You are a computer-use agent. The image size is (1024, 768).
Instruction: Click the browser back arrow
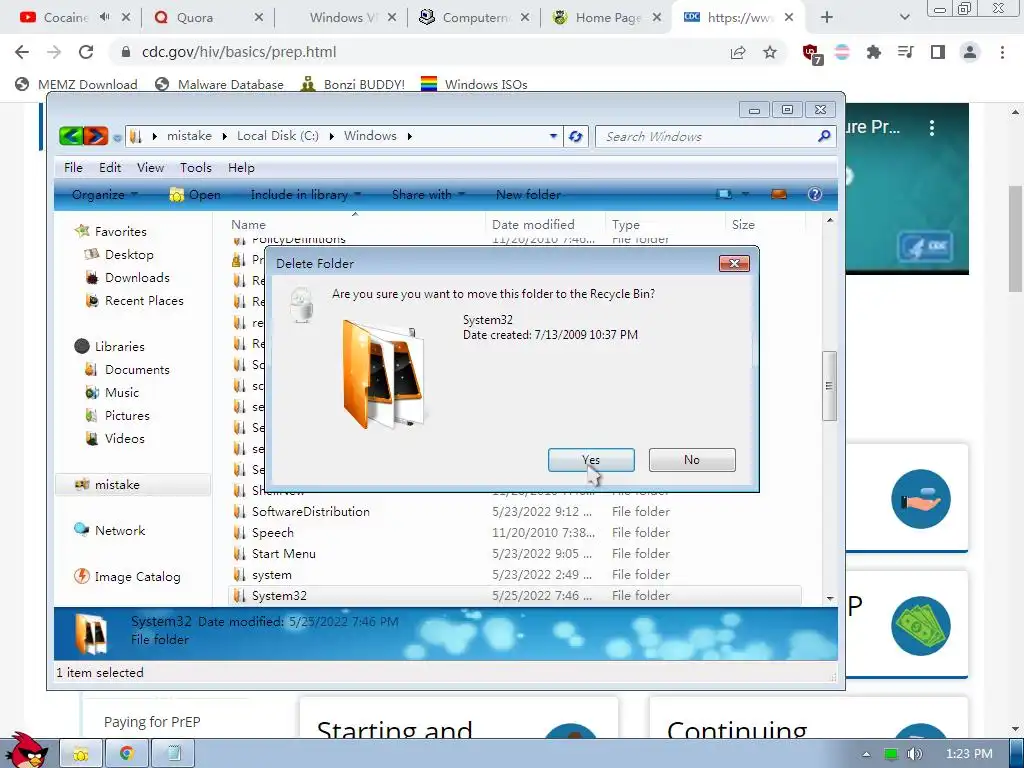(x=22, y=52)
